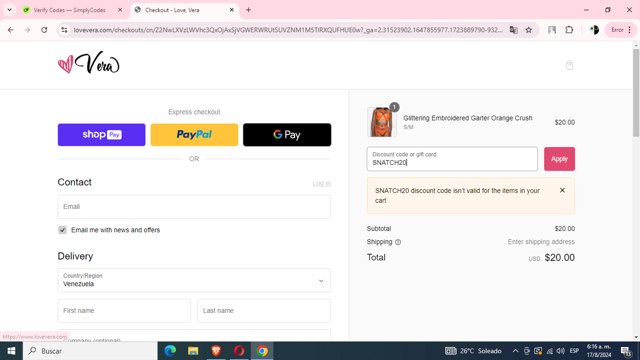Click the Log in link
Viewport: 640px width, 360px height.
click(x=322, y=183)
